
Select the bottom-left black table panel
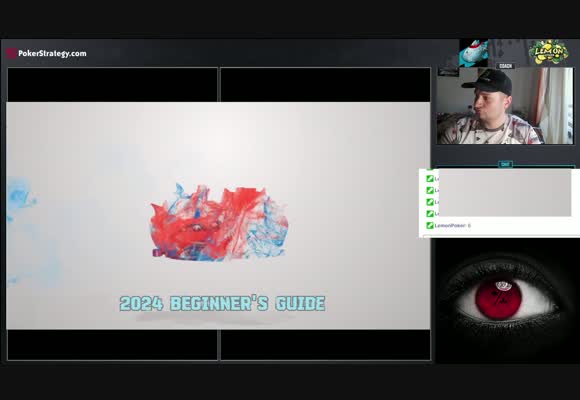[112, 344]
